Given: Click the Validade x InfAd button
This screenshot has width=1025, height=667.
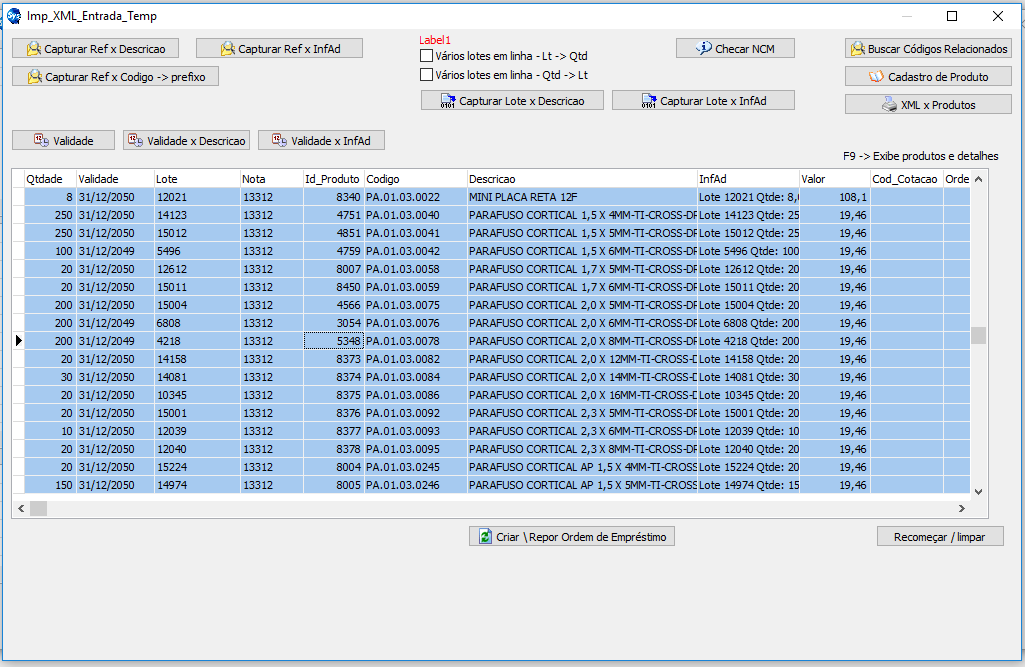Looking at the screenshot, I should [x=321, y=141].
